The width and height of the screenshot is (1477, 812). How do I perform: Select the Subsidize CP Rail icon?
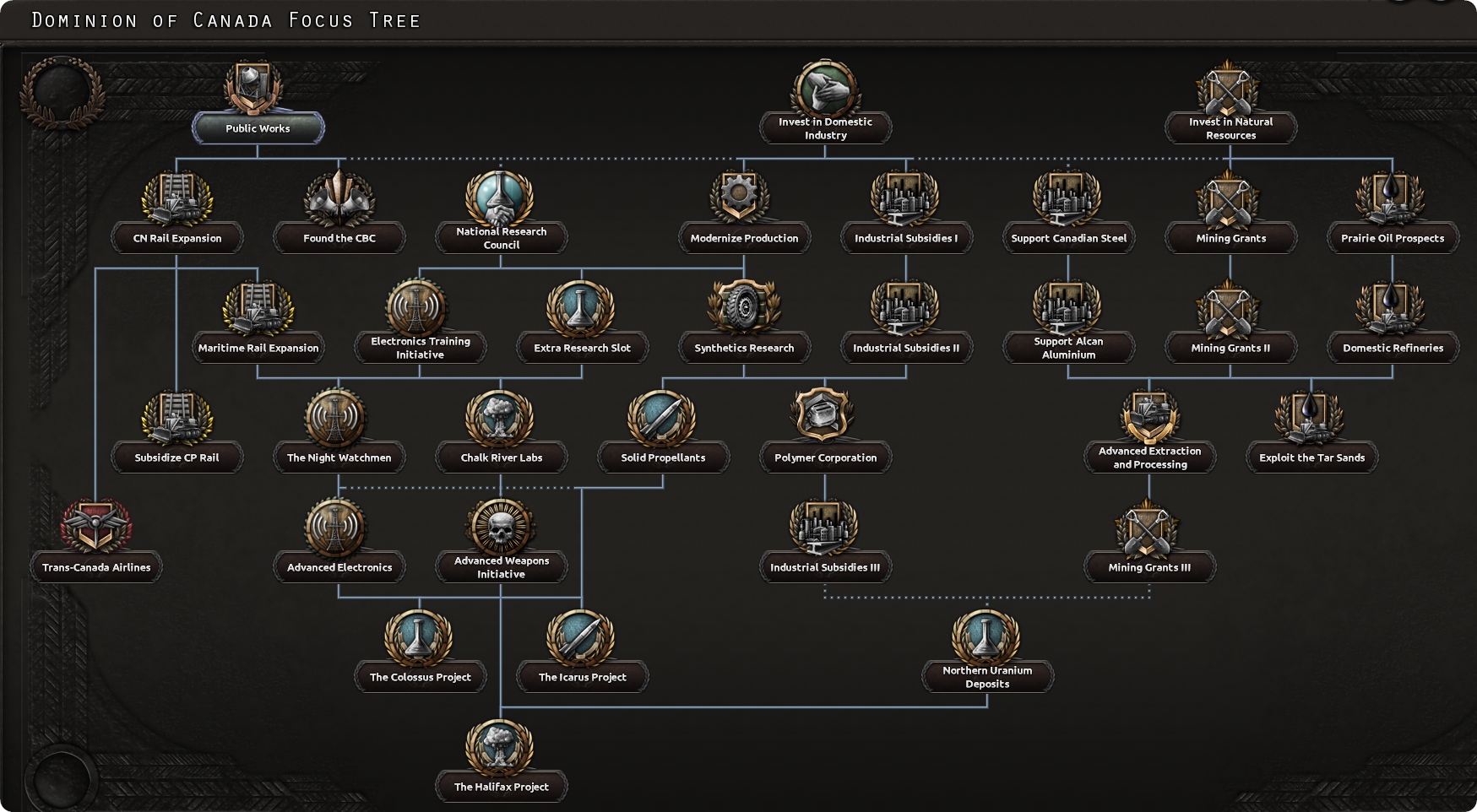(176, 419)
